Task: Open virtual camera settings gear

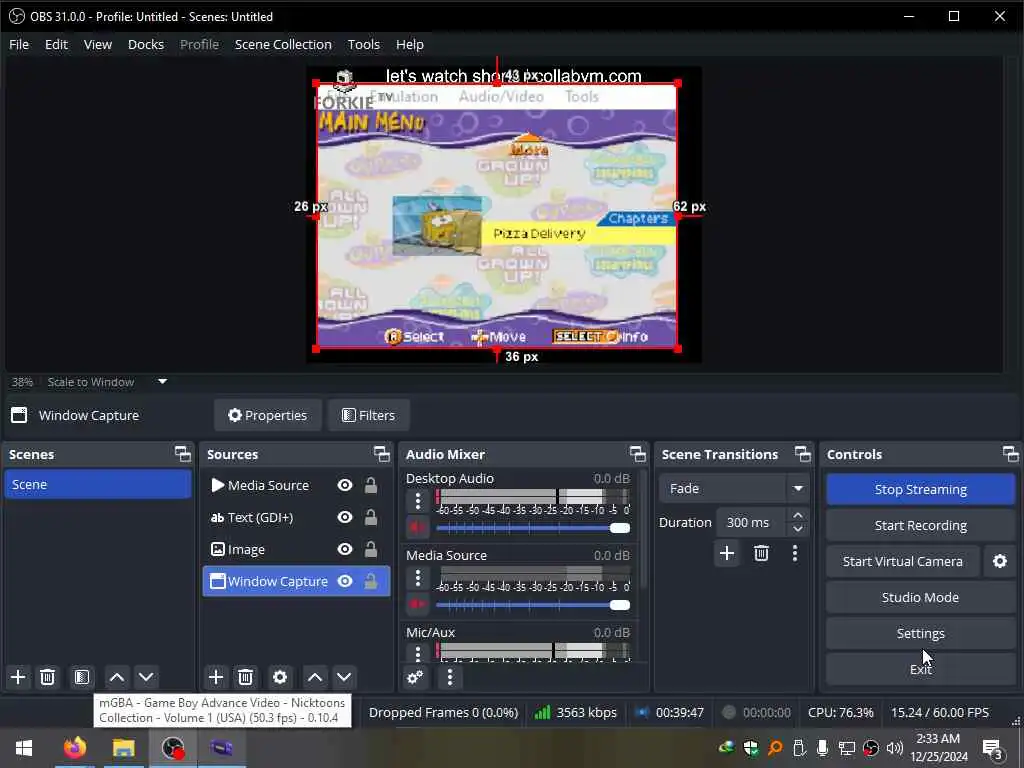Action: pyautogui.click(x=1000, y=561)
